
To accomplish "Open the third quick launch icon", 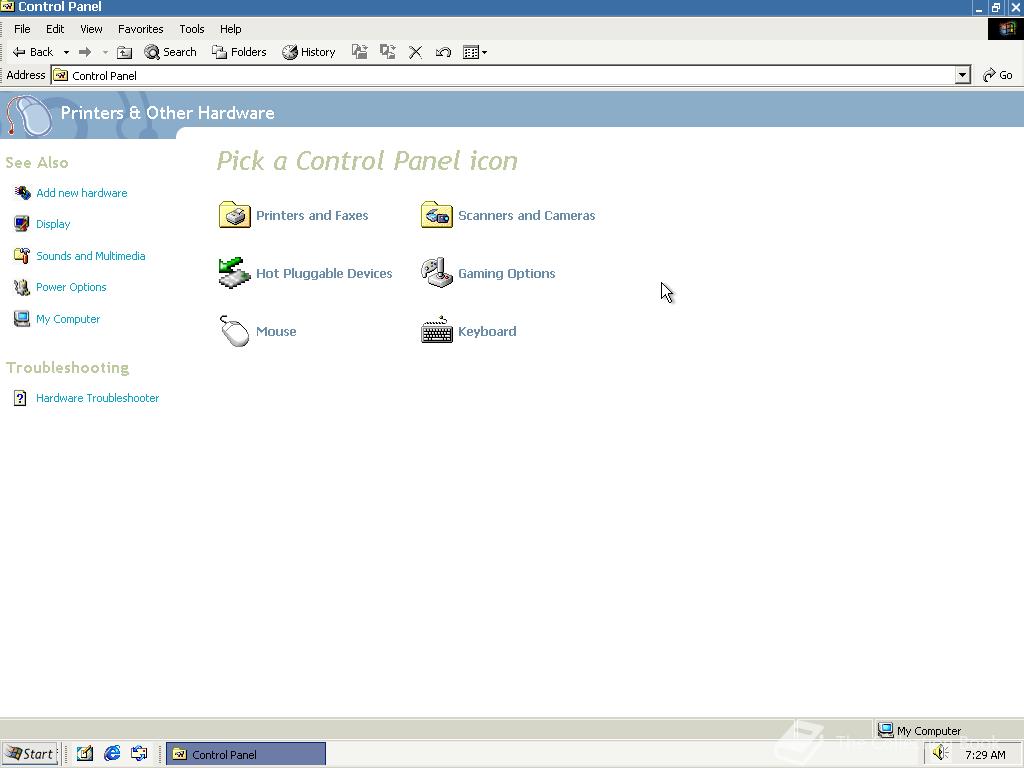I will [139, 754].
